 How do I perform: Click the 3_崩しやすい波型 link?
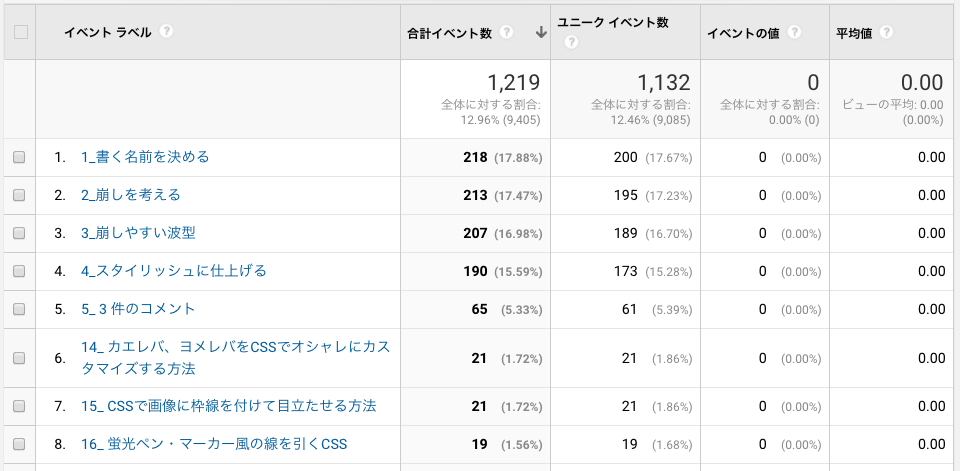click(x=138, y=233)
